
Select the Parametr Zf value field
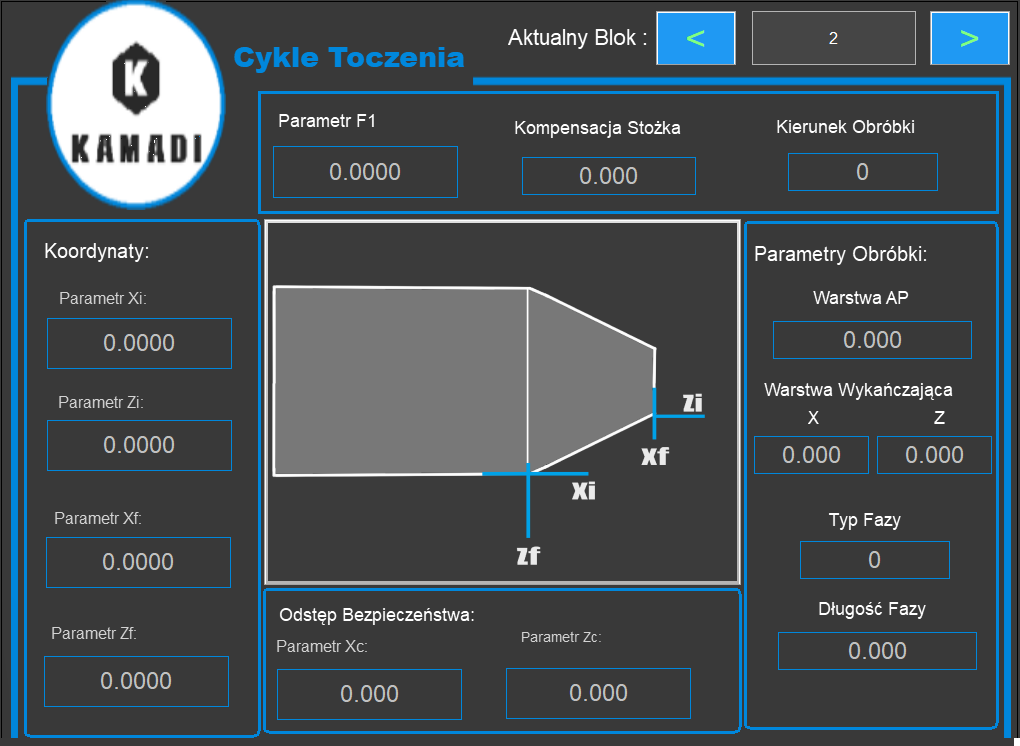(x=136, y=681)
